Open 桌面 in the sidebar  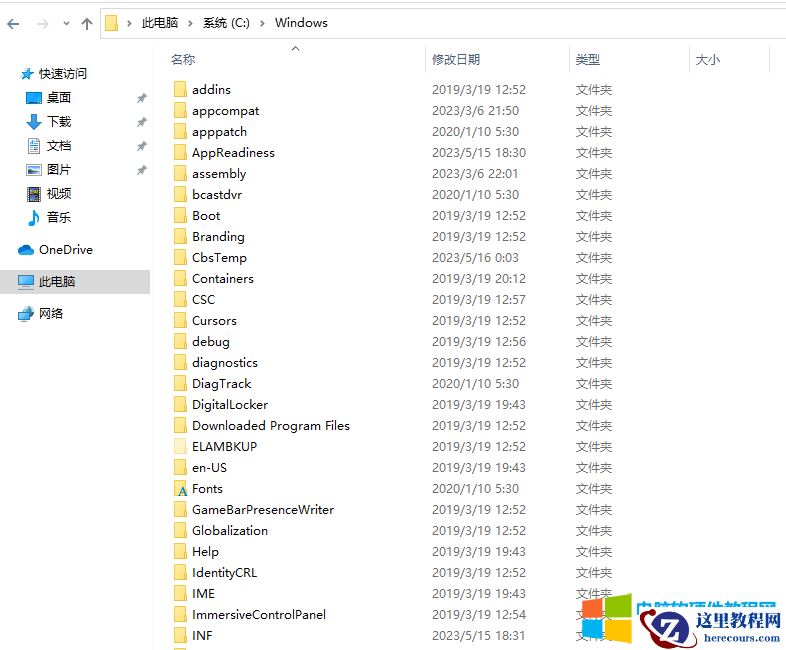pos(59,98)
